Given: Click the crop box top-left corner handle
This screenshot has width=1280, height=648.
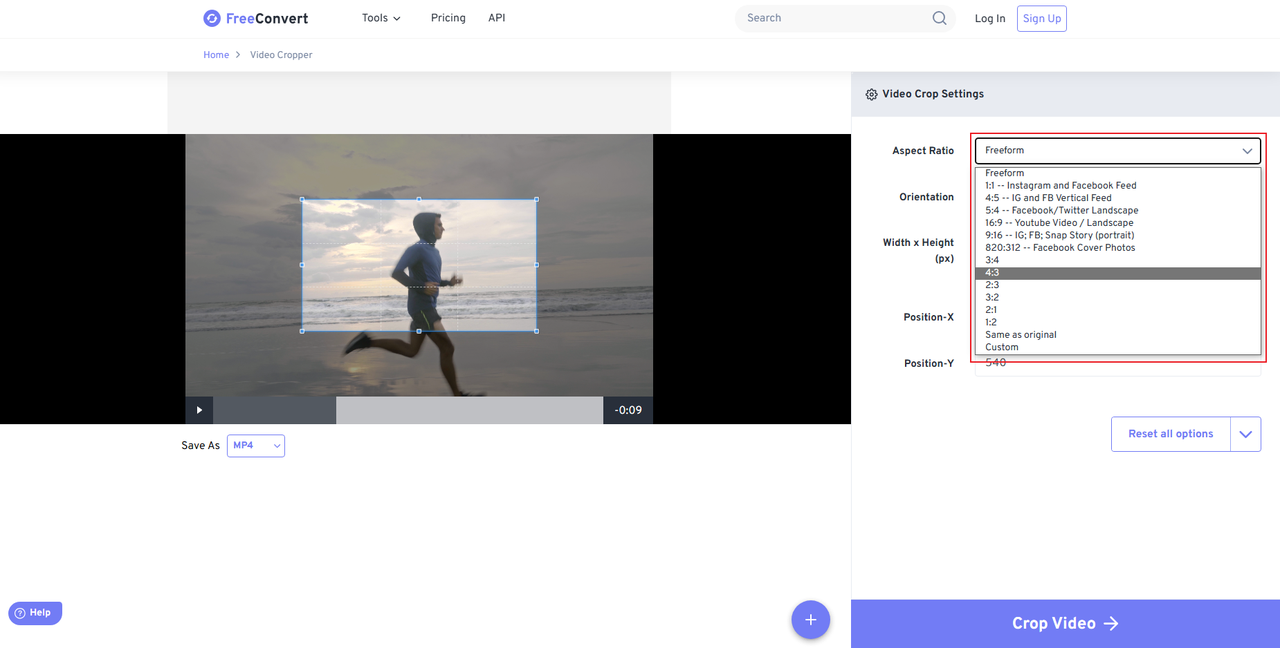Looking at the screenshot, I should click(302, 199).
